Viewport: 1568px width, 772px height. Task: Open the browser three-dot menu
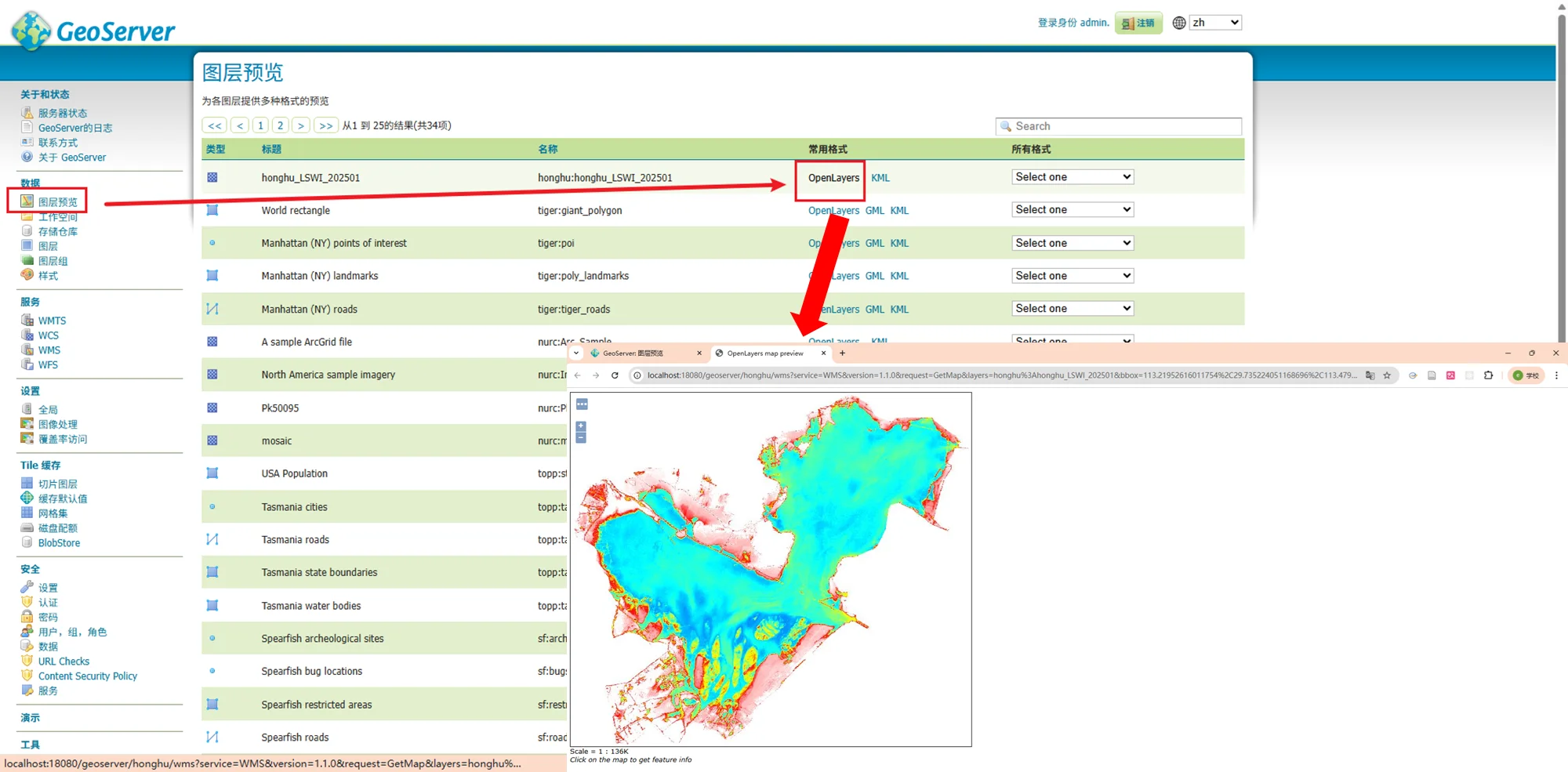(x=1556, y=375)
